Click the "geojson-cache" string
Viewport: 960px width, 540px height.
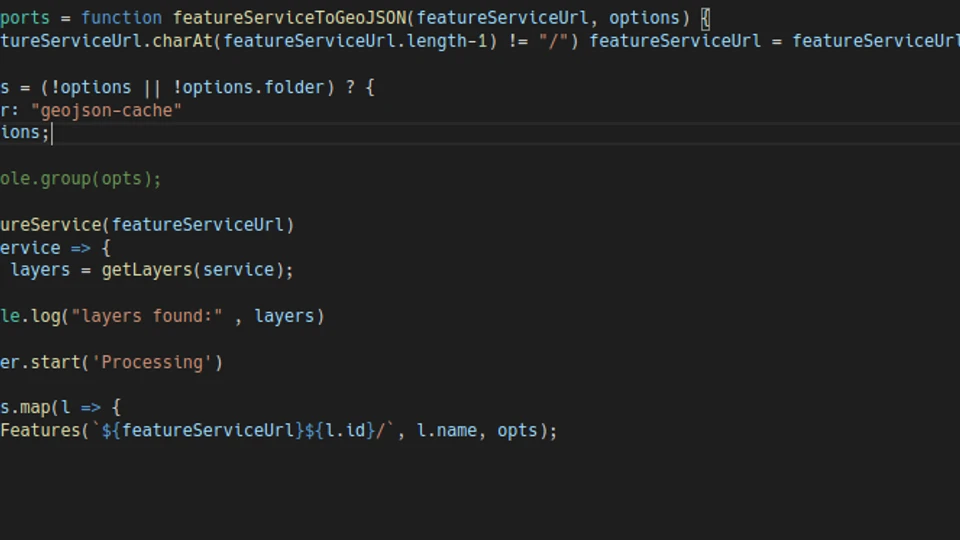(x=107, y=110)
